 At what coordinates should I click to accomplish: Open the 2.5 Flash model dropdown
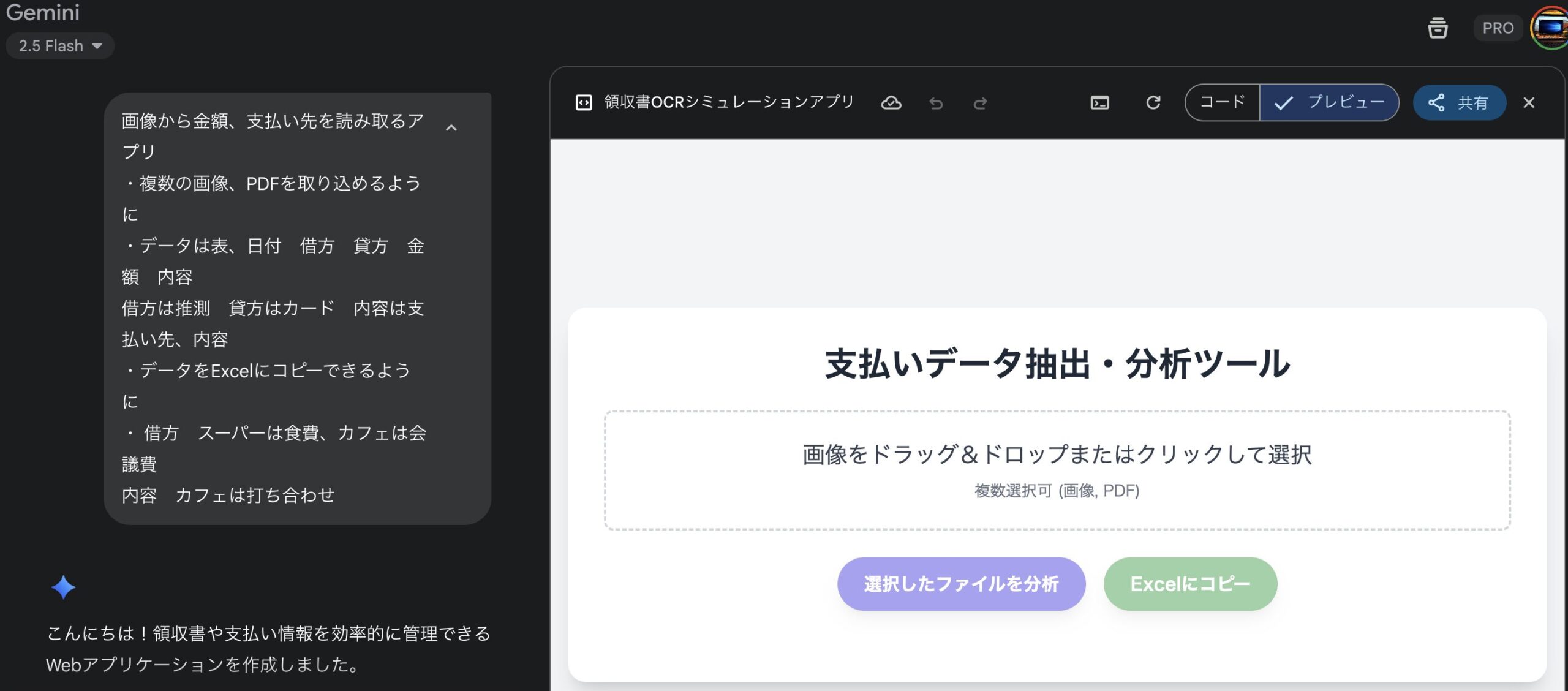coord(60,46)
